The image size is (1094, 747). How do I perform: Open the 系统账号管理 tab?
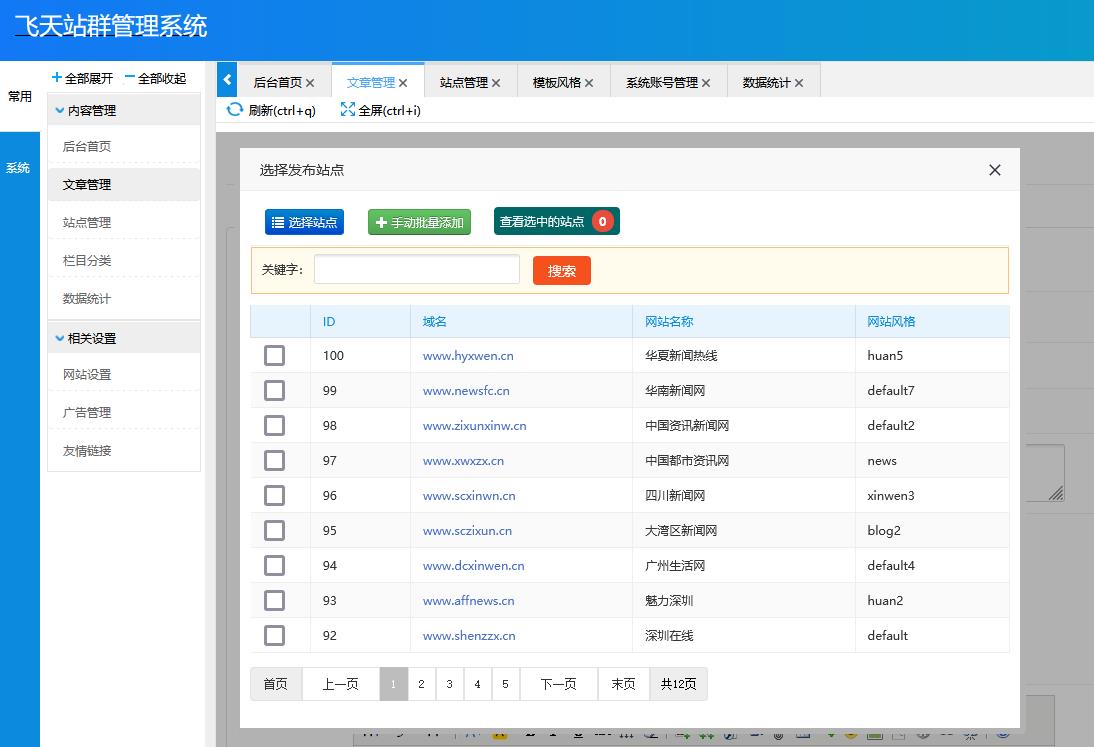coord(662,82)
